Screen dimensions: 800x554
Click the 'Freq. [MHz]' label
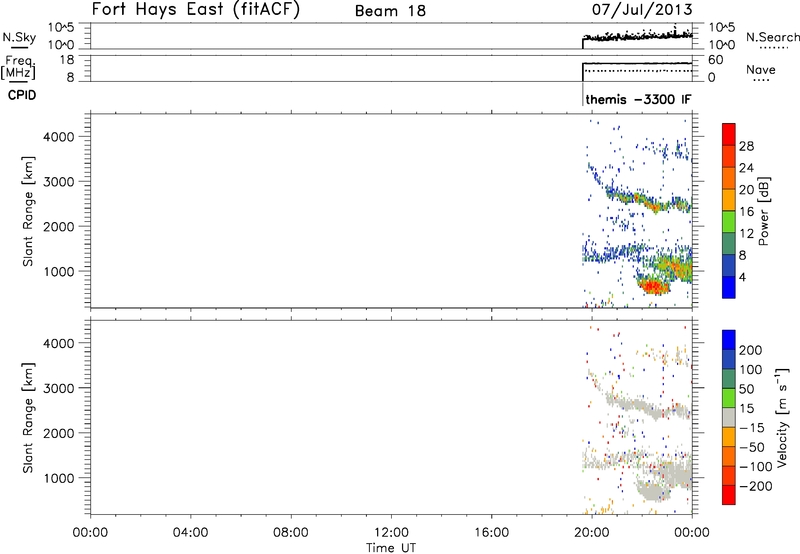19,67
